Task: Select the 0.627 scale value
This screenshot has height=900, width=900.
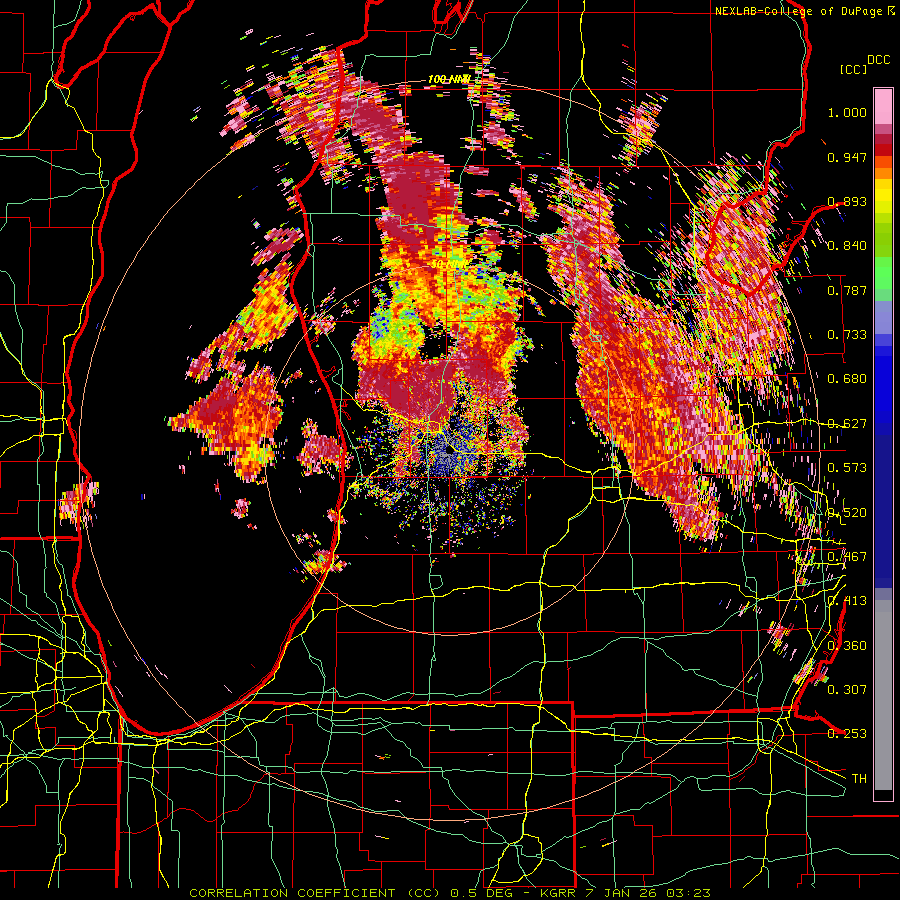Action: [847, 424]
